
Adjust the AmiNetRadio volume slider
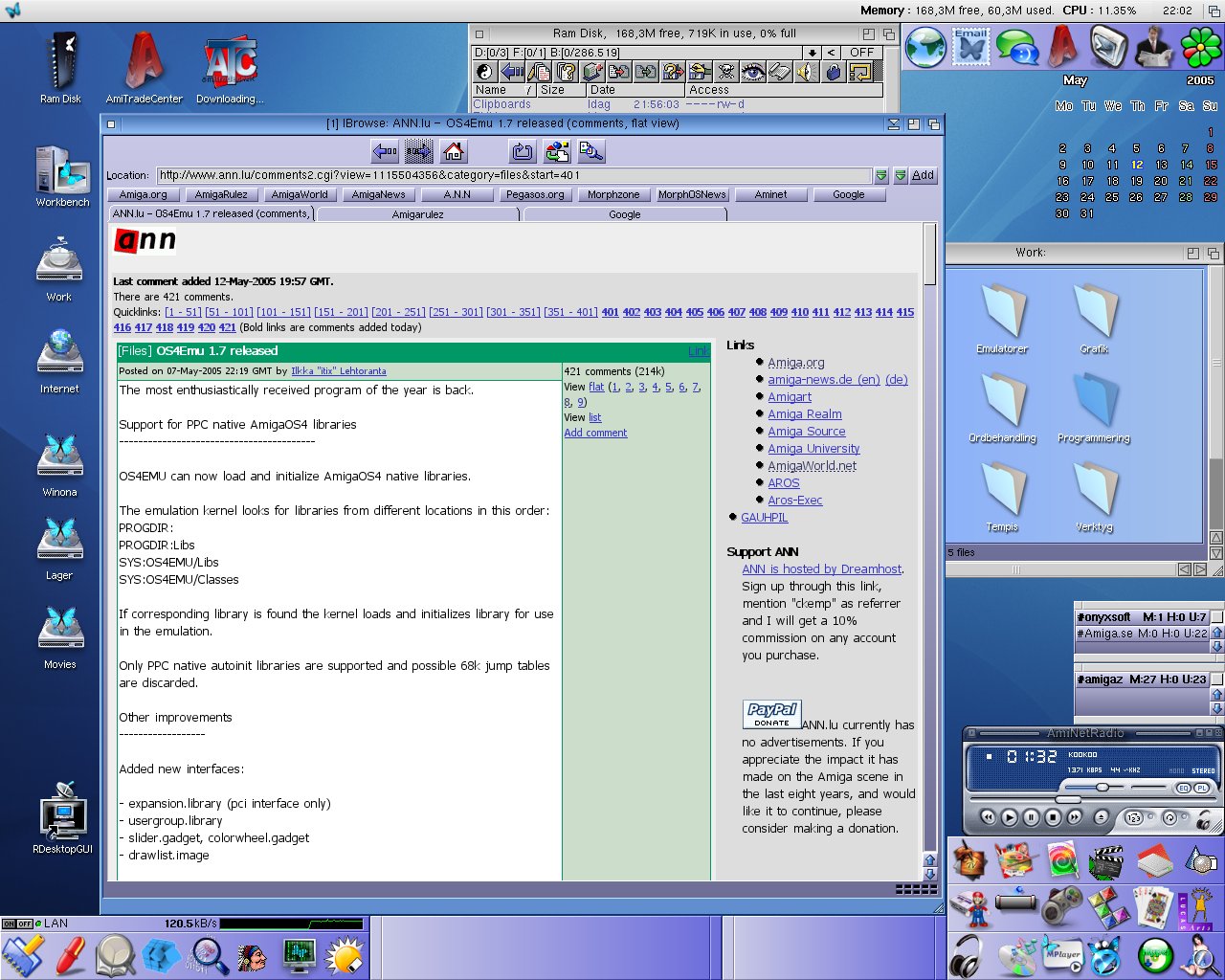(x=1102, y=787)
